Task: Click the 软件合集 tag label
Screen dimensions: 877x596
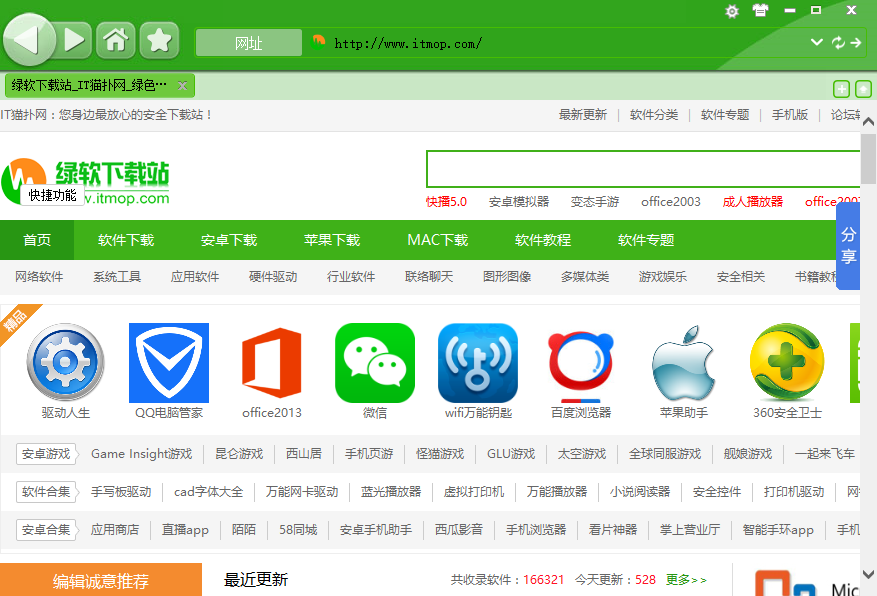Action: click(x=46, y=492)
